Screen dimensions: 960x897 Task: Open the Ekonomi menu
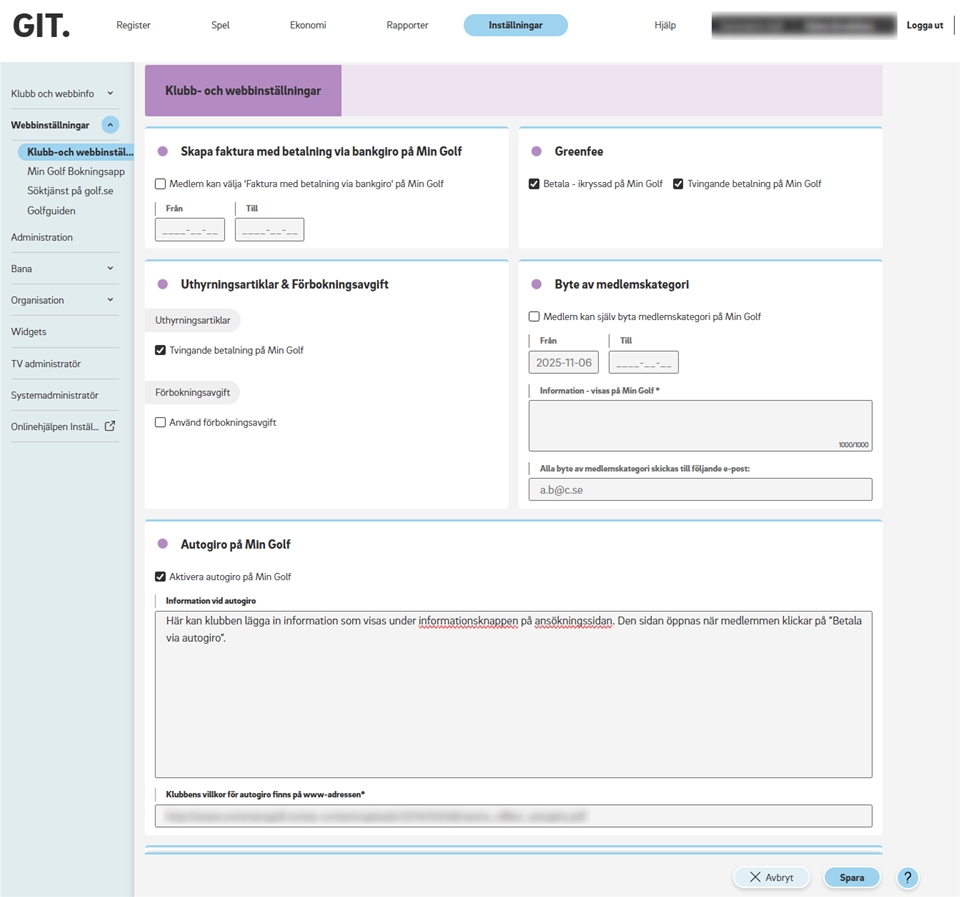[308, 26]
